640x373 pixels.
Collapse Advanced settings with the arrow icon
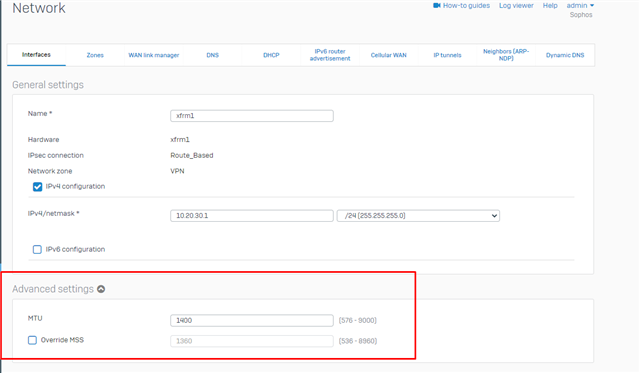tap(101, 289)
